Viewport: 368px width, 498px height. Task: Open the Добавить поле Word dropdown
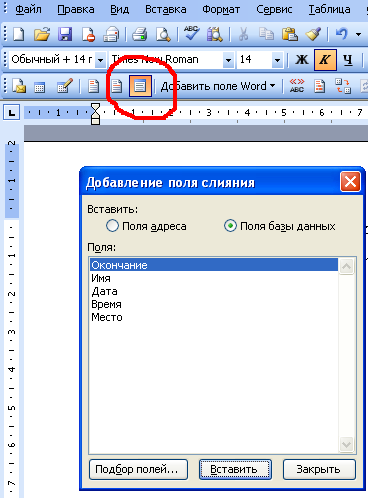[218, 86]
